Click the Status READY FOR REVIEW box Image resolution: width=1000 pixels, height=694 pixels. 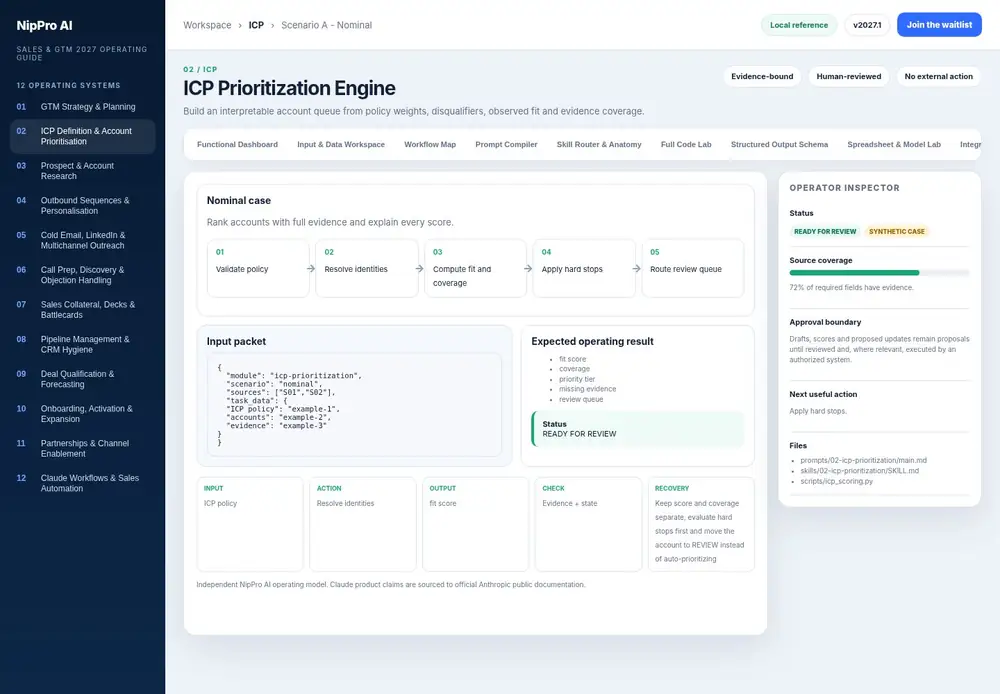[638, 429]
